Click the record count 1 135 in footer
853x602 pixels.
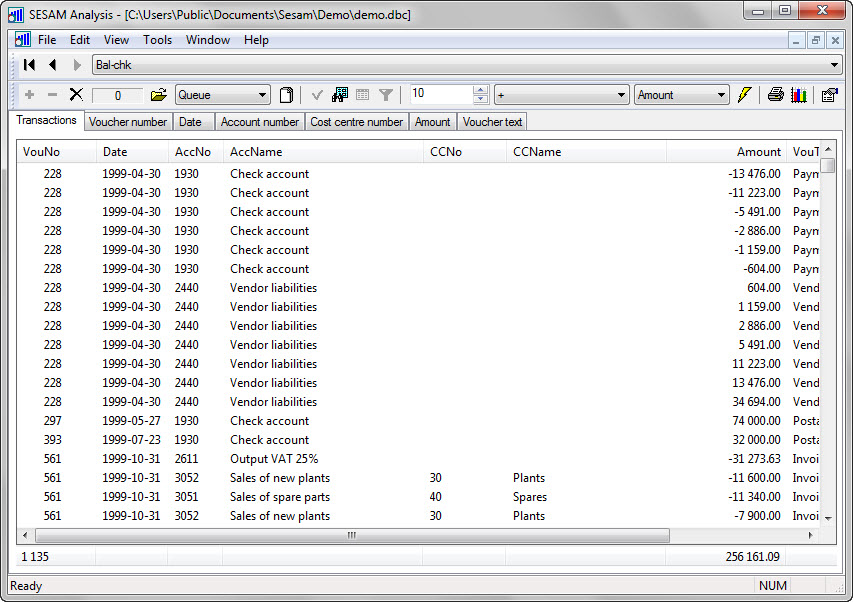tap(35, 557)
